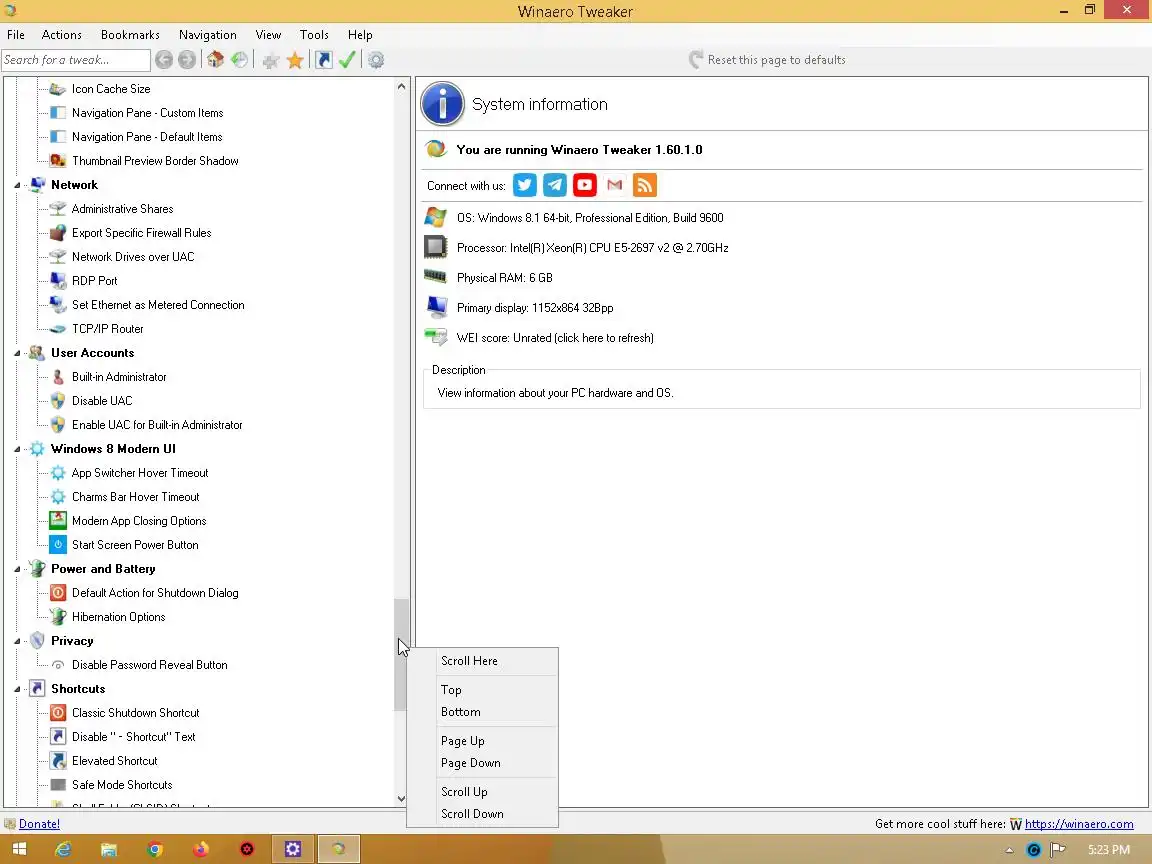
Task: Click the Donate! link
Action: click(40, 824)
